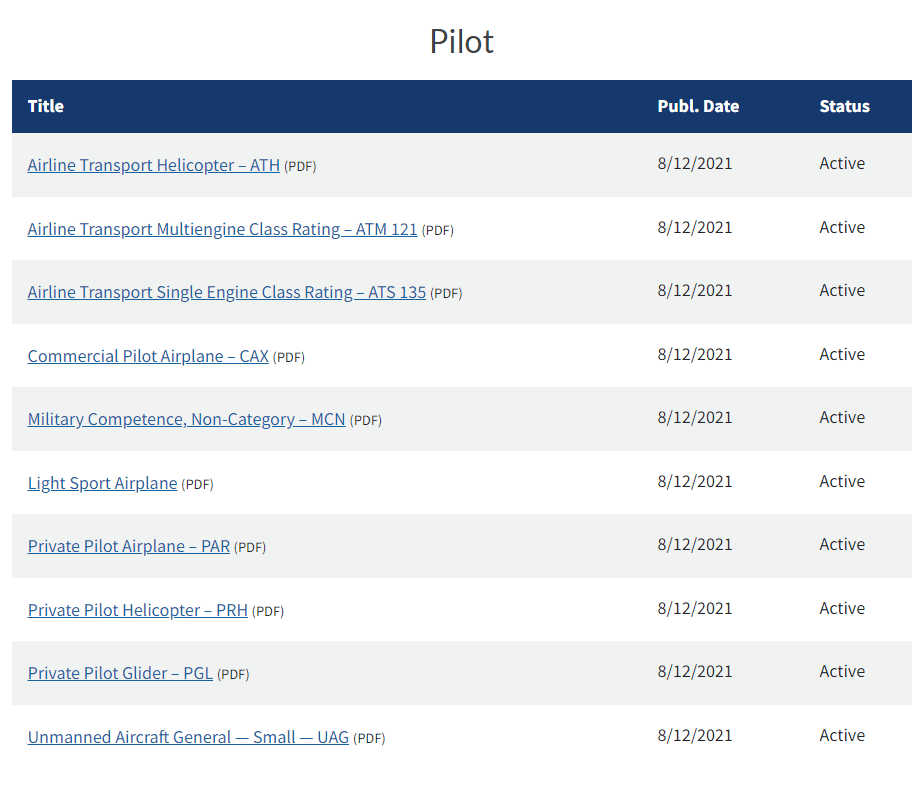This screenshot has height=786, width=922.
Task: Open the Private Pilot Glider – PGL link
Action: click(x=120, y=673)
